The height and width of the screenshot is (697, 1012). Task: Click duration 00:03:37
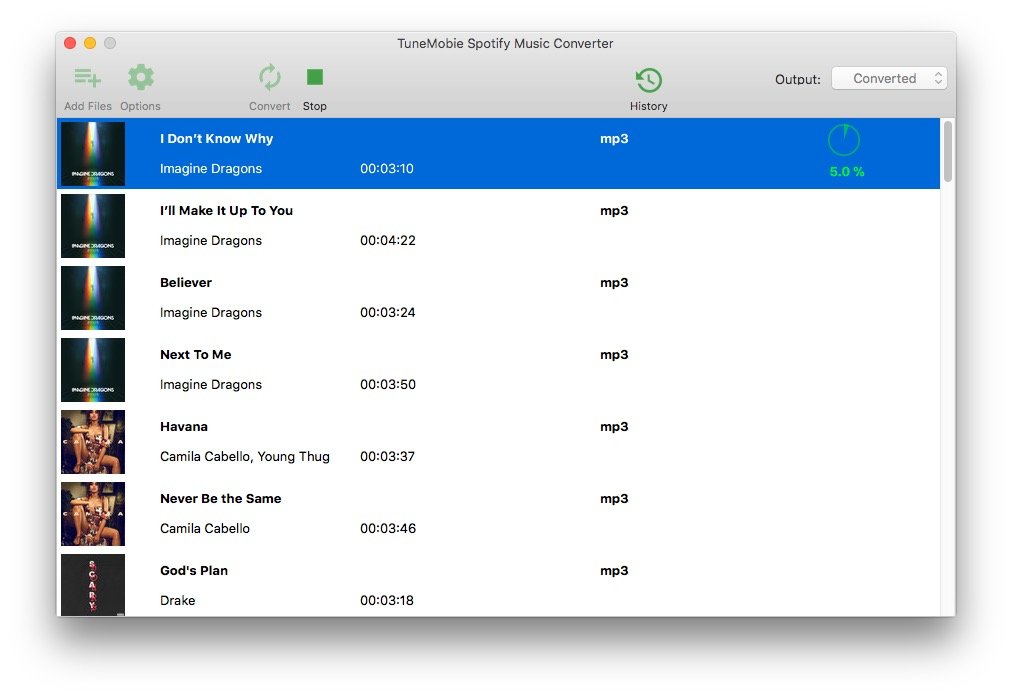387,456
